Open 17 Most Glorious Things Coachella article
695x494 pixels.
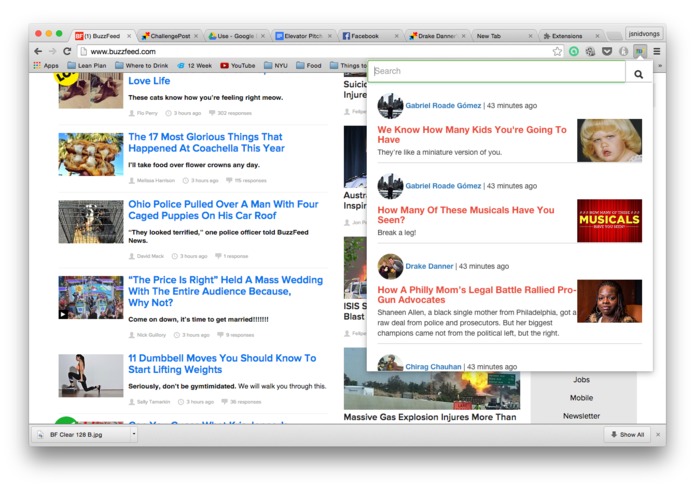(207, 143)
